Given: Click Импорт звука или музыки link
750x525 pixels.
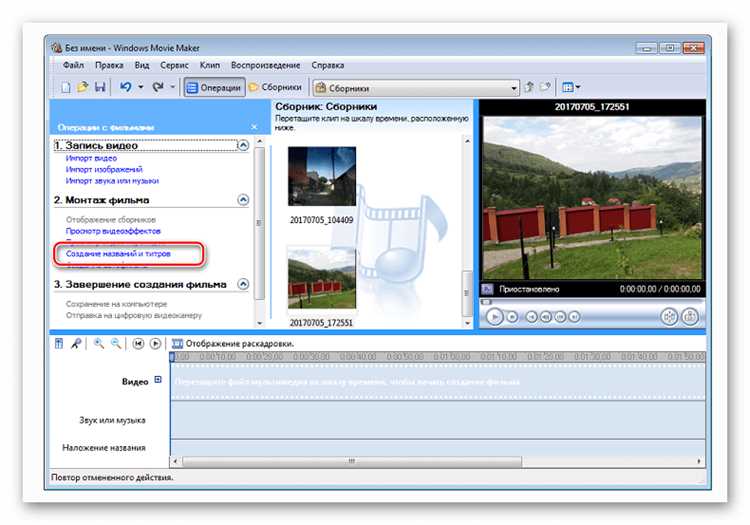Looking at the screenshot, I should [112, 181].
